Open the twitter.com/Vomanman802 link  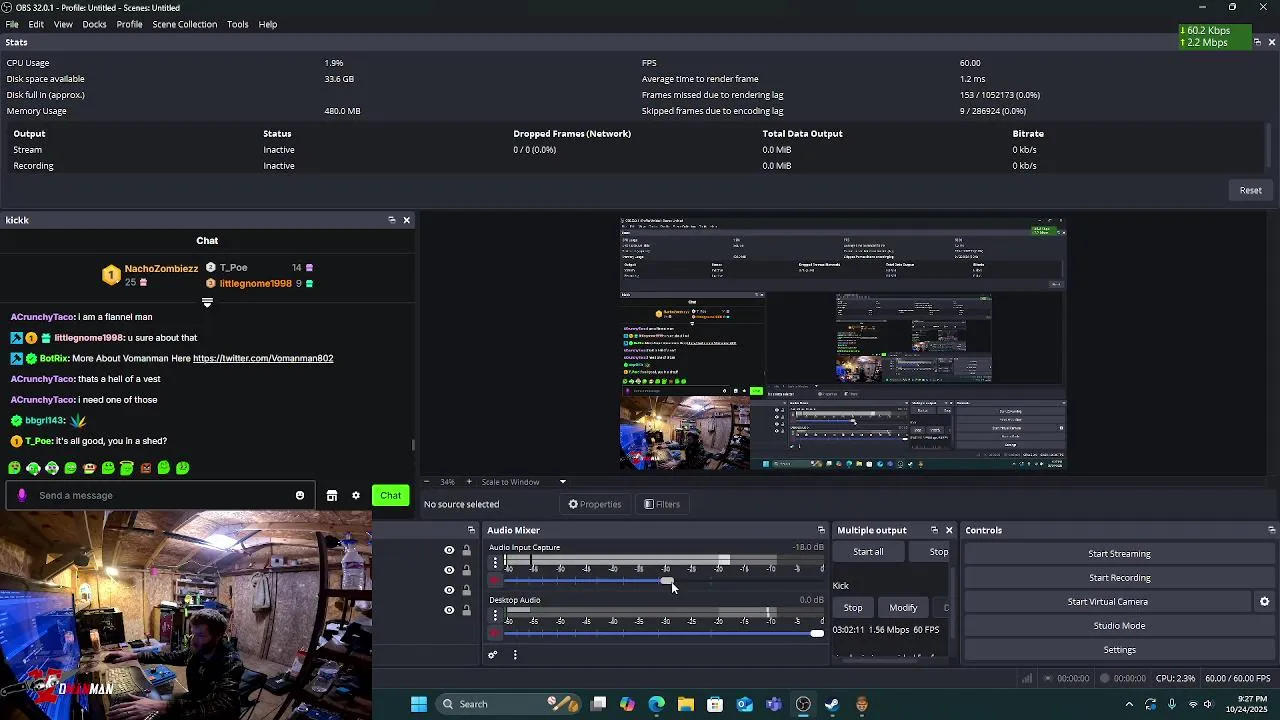coord(263,358)
